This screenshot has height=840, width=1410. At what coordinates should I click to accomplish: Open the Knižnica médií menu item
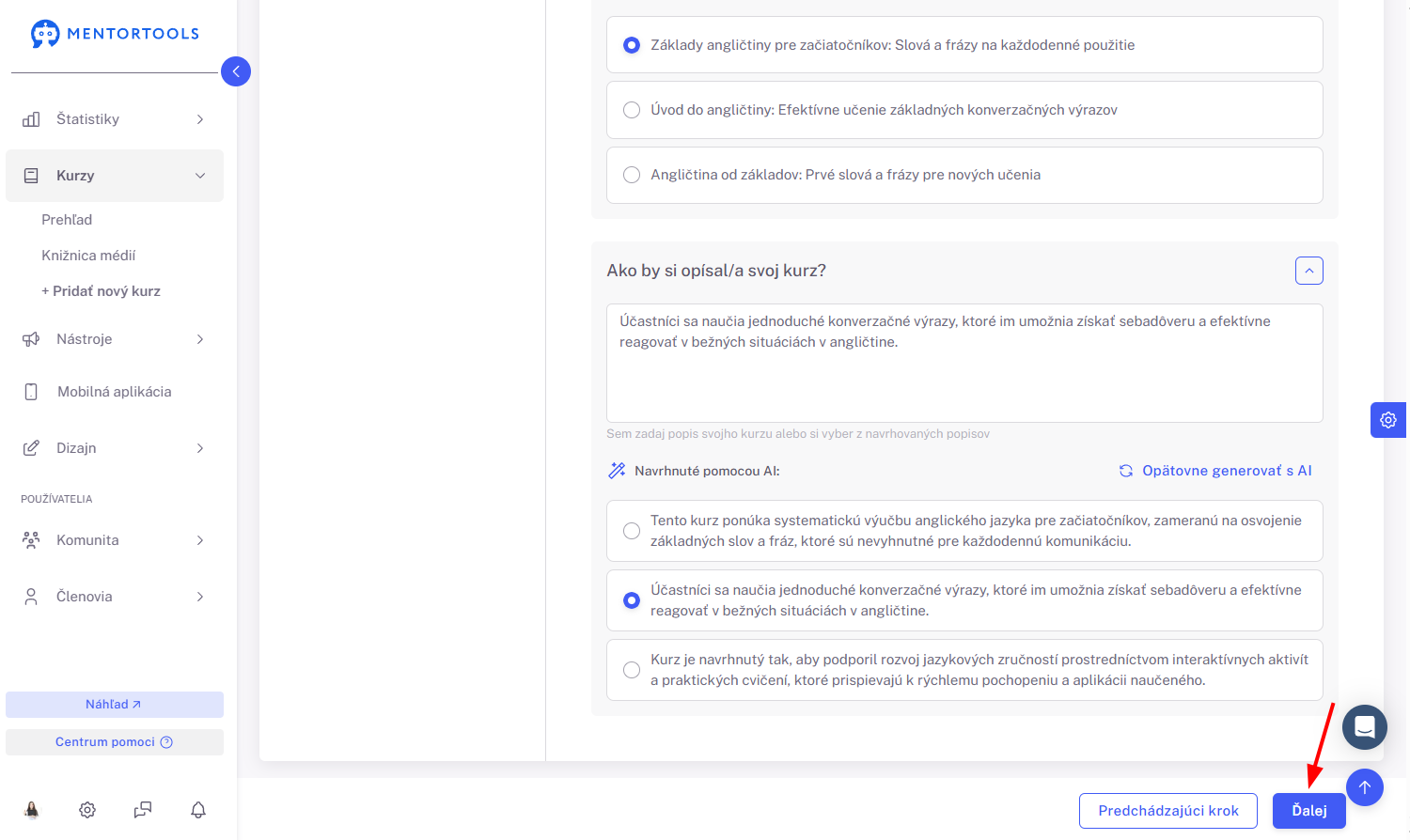pyautogui.click(x=88, y=256)
